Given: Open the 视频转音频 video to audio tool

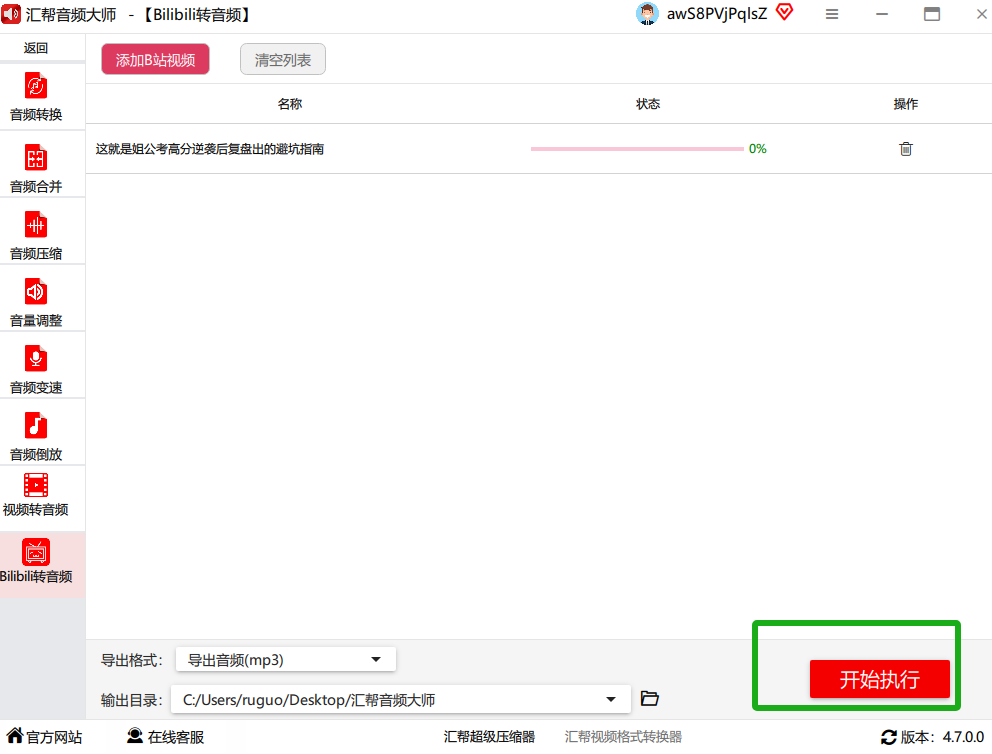Looking at the screenshot, I should pyautogui.click(x=36, y=497).
